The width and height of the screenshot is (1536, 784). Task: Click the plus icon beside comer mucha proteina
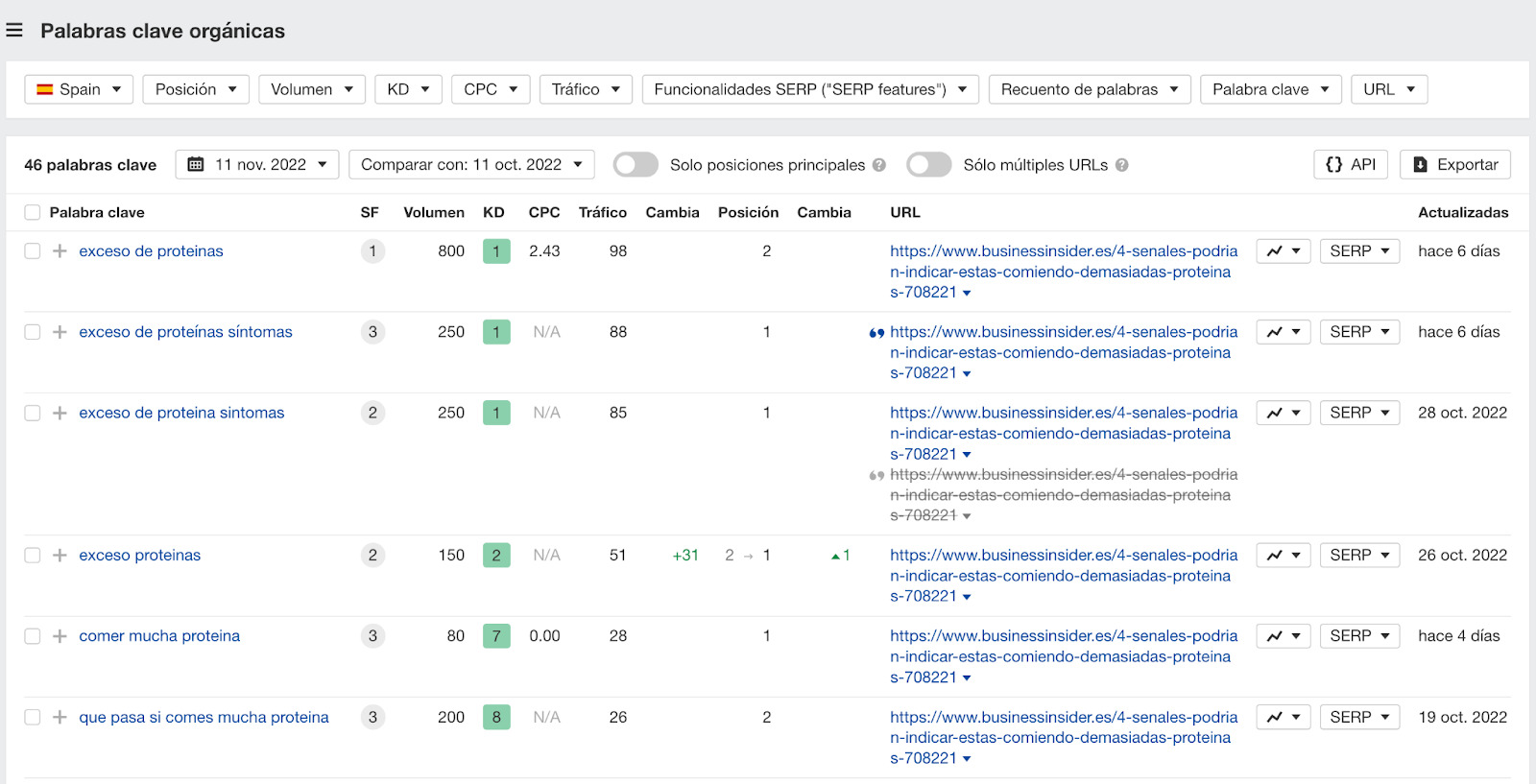(x=60, y=636)
